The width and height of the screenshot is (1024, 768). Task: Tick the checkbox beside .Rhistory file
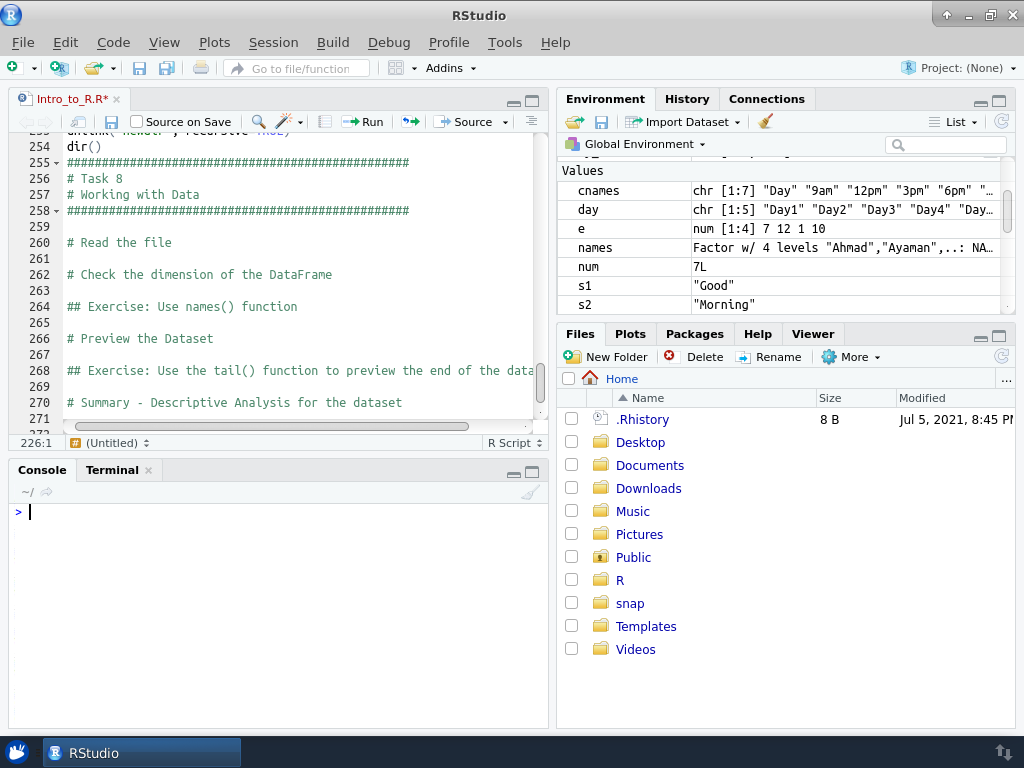(571, 419)
